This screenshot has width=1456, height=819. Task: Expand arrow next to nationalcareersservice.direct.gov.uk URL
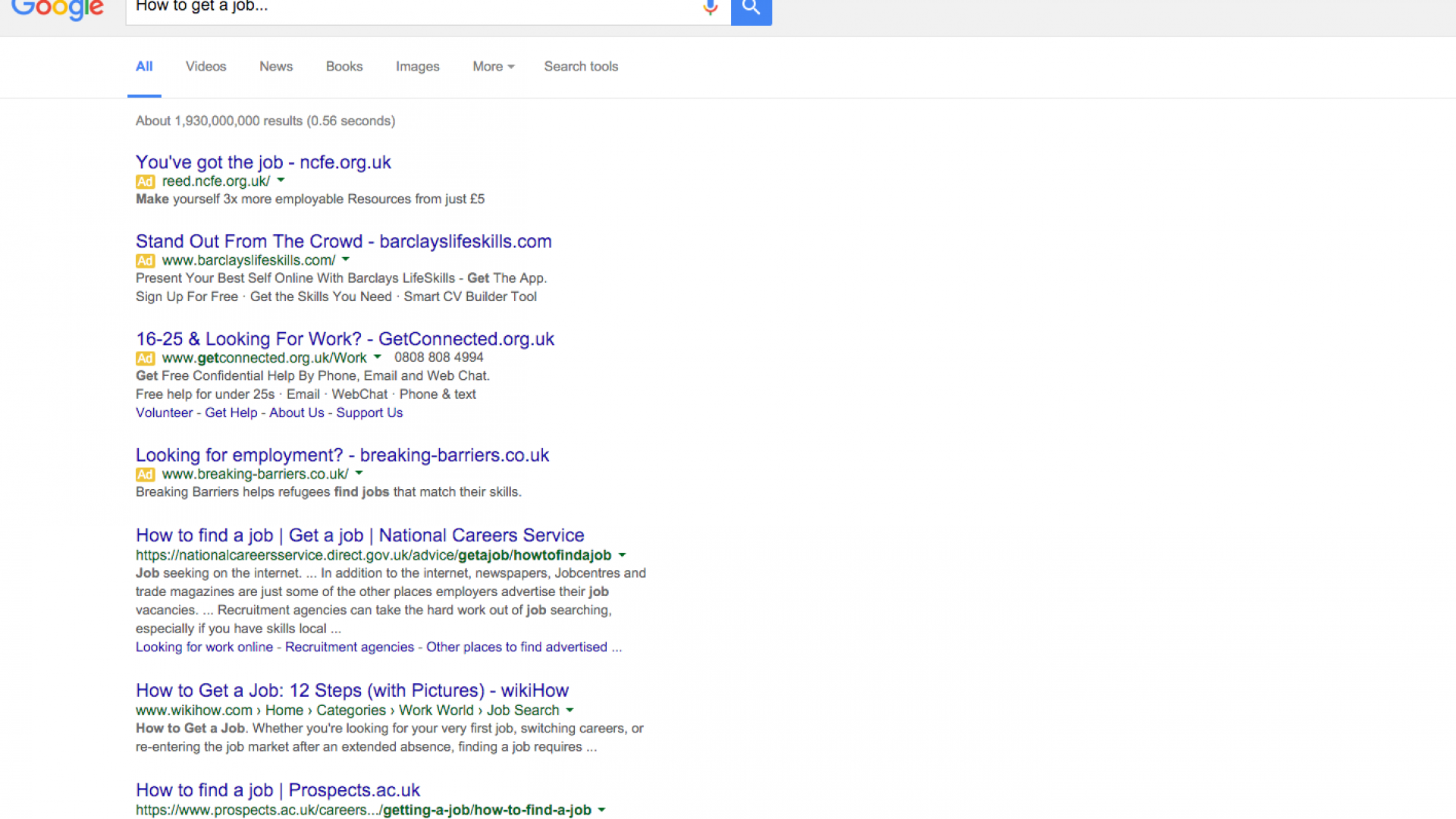623,555
